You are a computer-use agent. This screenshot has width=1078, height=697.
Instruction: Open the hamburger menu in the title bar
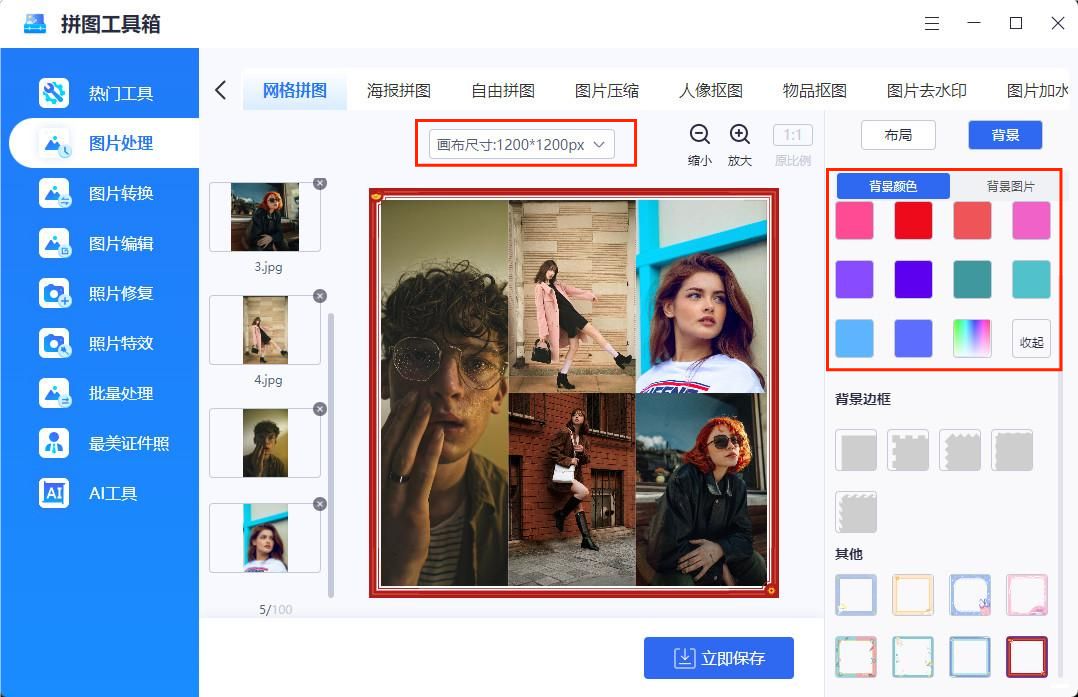[x=932, y=23]
